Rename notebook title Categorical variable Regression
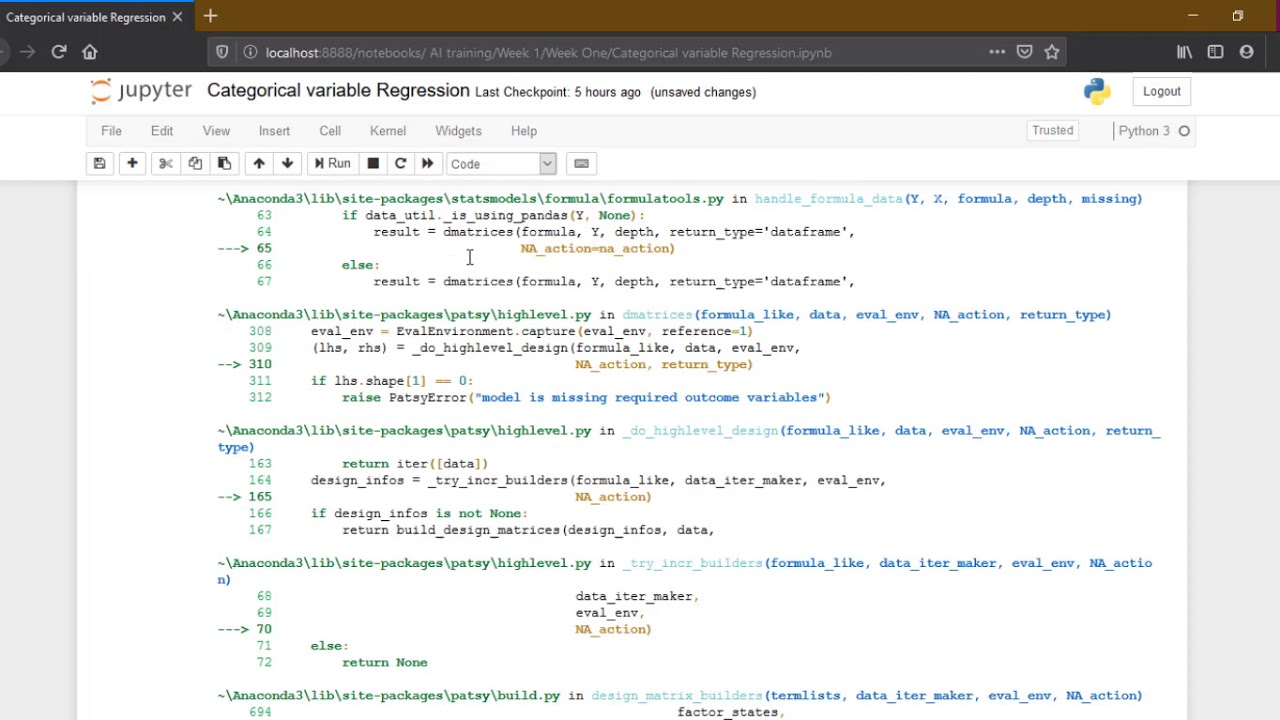The height and width of the screenshot is (720, 1280). click(x=338, y=91)
